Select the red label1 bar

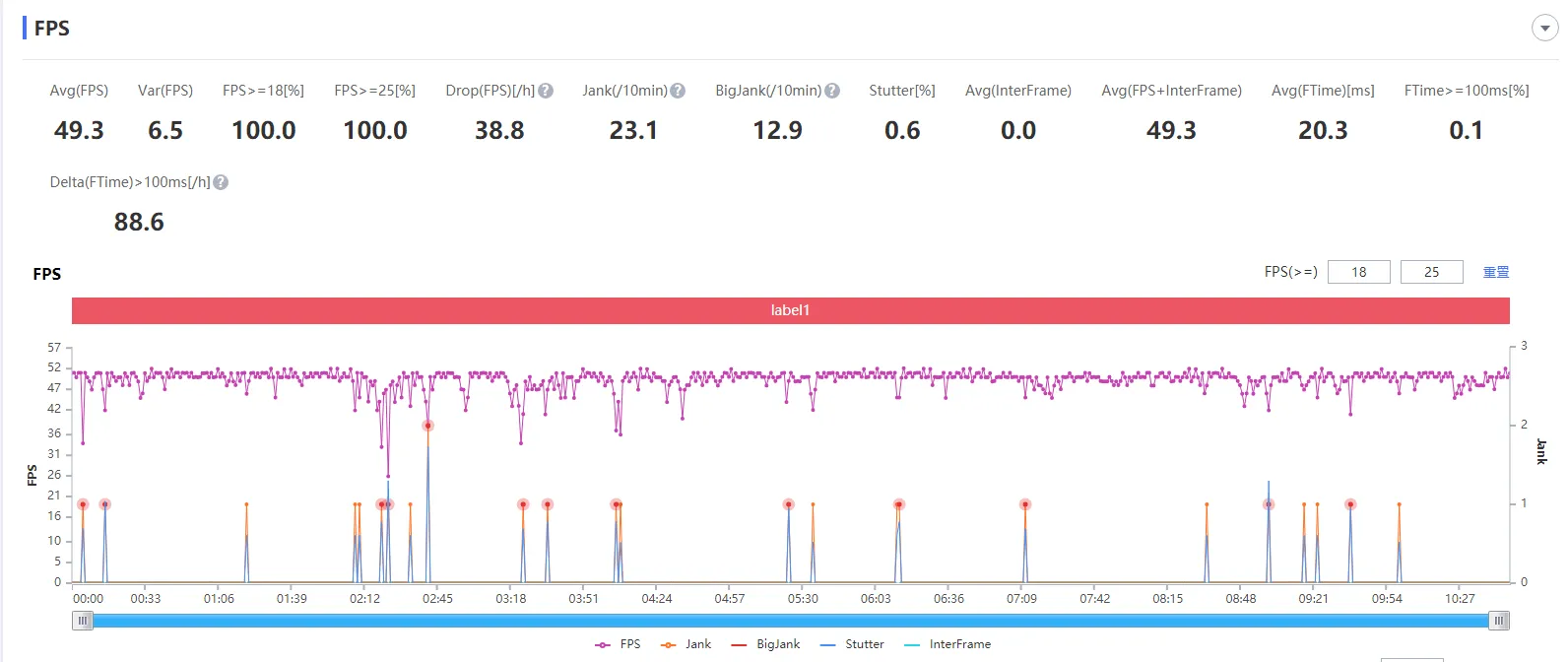click(x=791, y=310)
